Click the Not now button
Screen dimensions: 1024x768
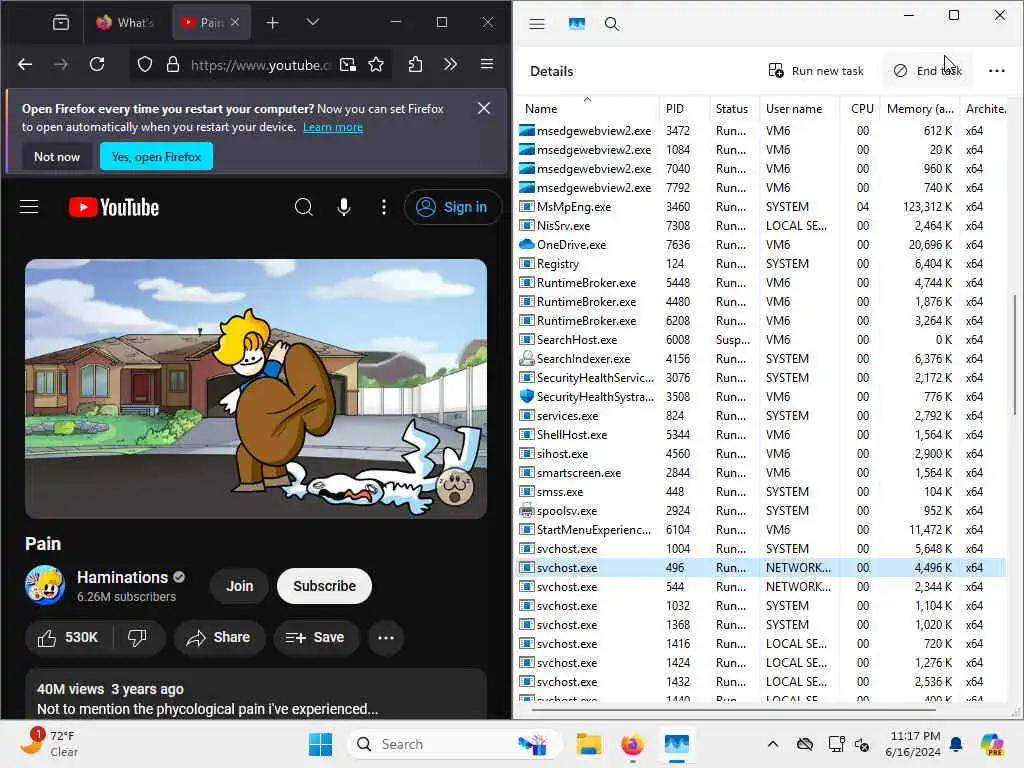pyautogui.click(x=57, y=157)
